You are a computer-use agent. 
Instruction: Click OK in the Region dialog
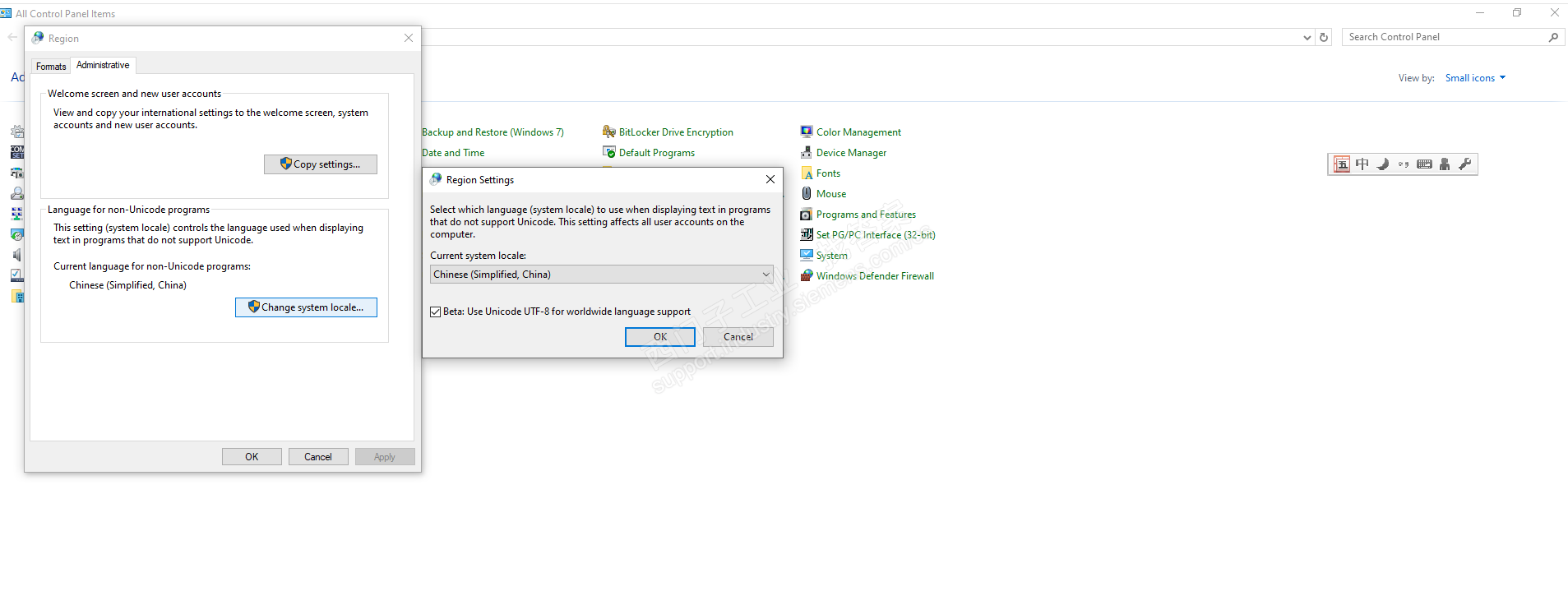point(252,457)
